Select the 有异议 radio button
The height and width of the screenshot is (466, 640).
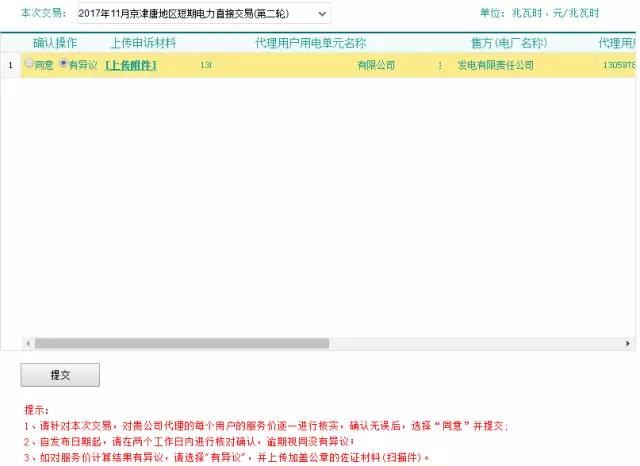[x=64, y=64]
